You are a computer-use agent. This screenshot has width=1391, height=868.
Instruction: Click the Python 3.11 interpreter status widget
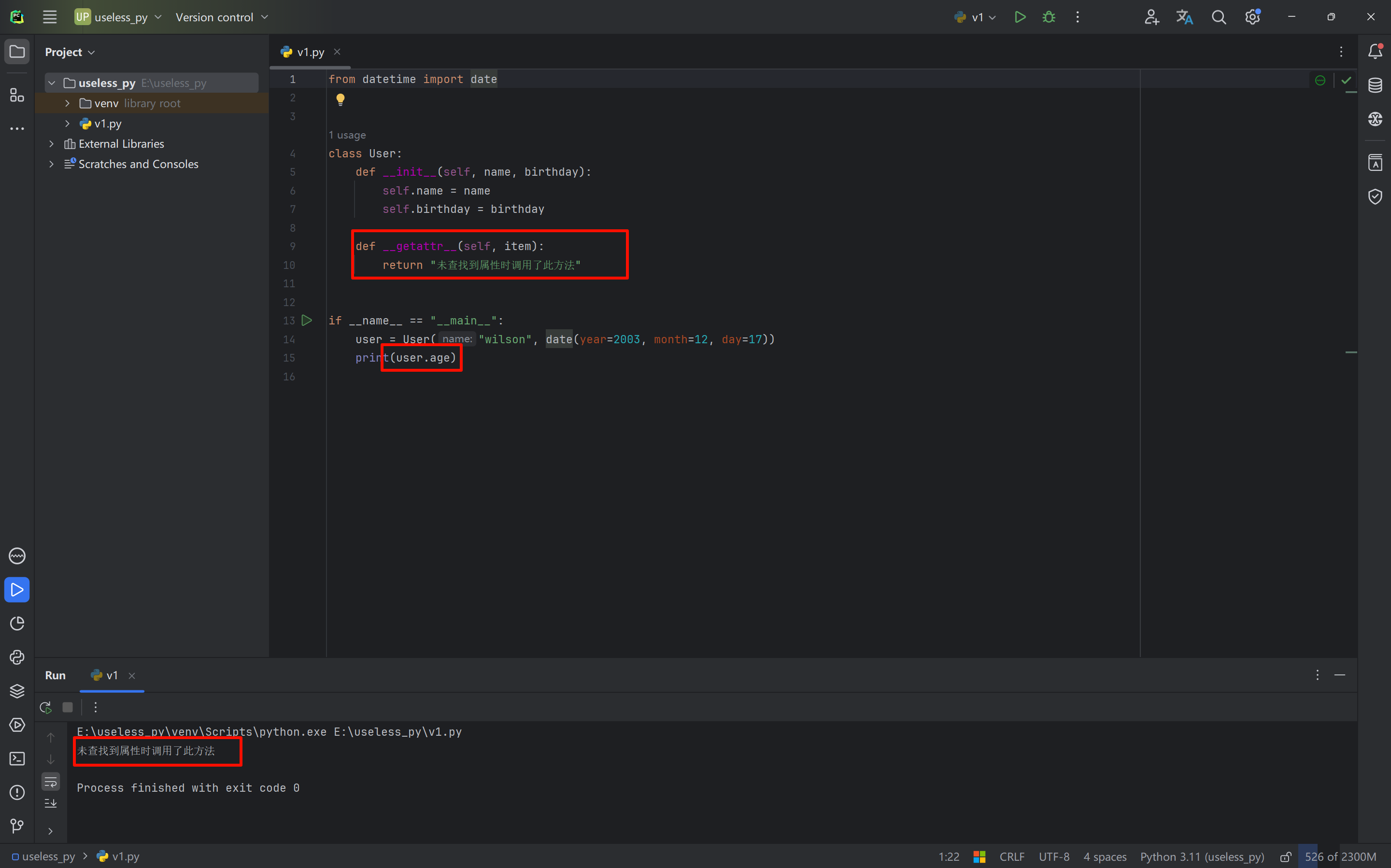point(1202,857)
